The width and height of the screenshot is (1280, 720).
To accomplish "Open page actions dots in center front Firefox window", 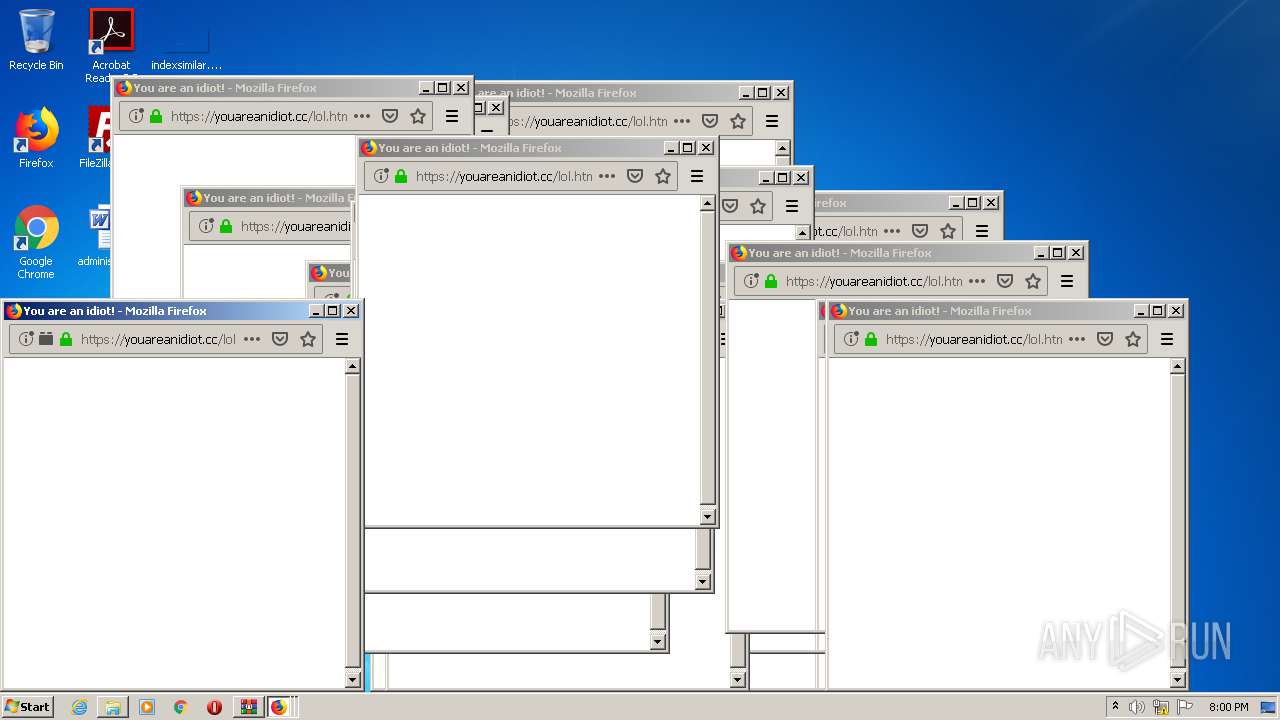I will pyautogui.click(x=607, y=176).
